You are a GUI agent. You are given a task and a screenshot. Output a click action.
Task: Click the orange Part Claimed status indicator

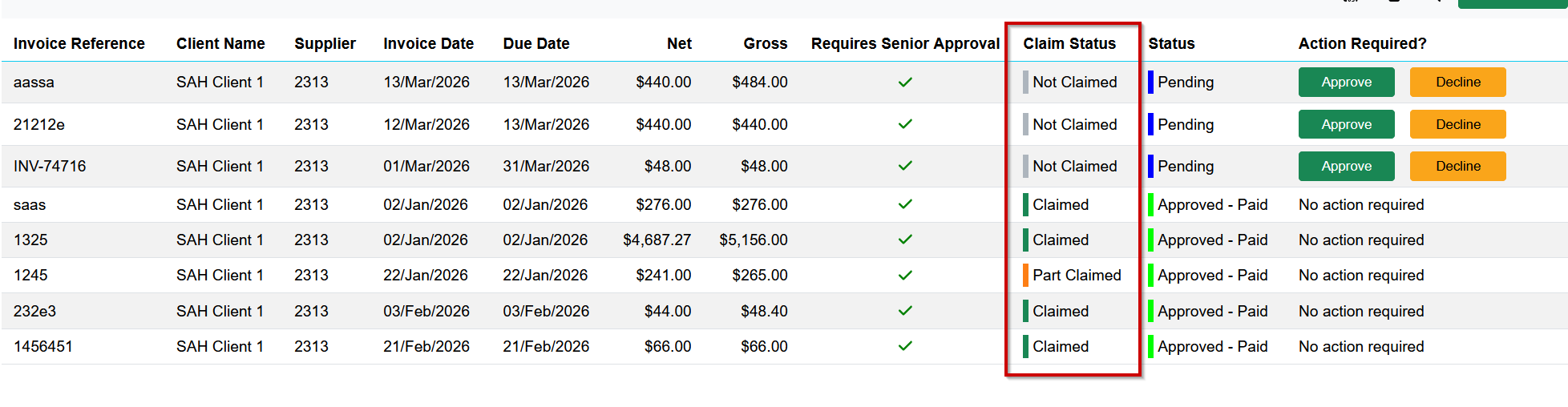tap(1026, 276)
